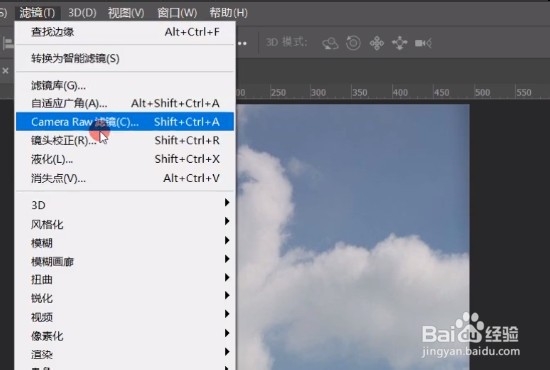
Task: Click the sky photo on the canvas
Action: coord(353,237)
